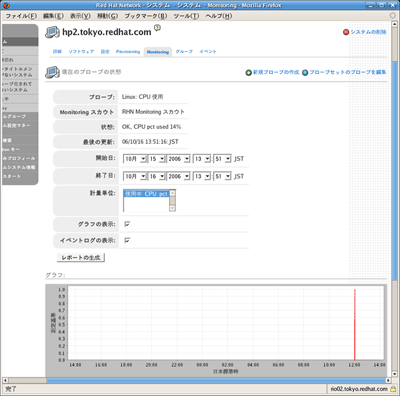Viewport: 400px width, 396px height.
Task: Toggle the graph display checkbox
Action: point(127,224)
